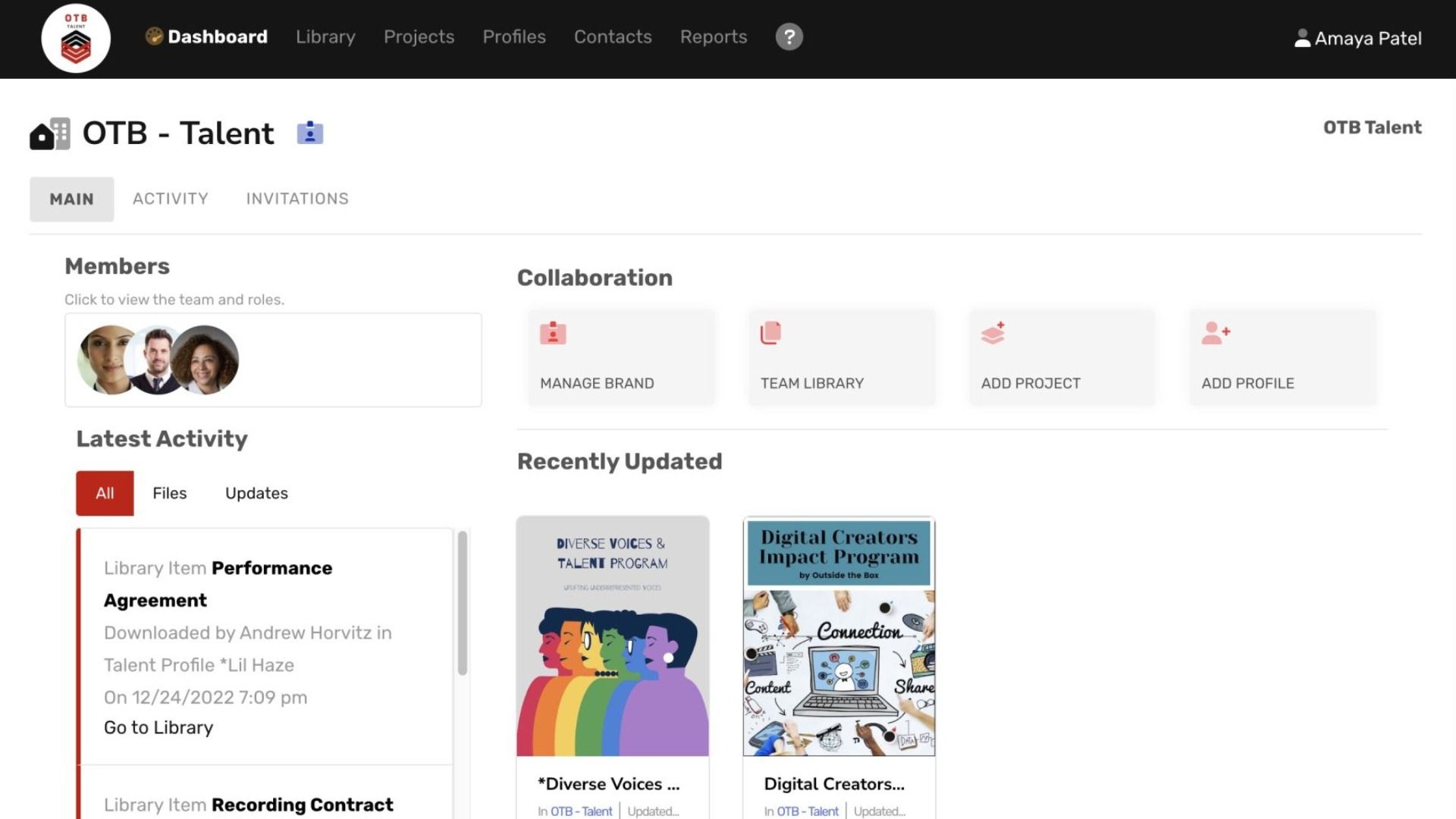The height and width of the screenshot is (819, 1456).
Task: Click the Latest Activity scrollbar
Action: pos(463,603)
